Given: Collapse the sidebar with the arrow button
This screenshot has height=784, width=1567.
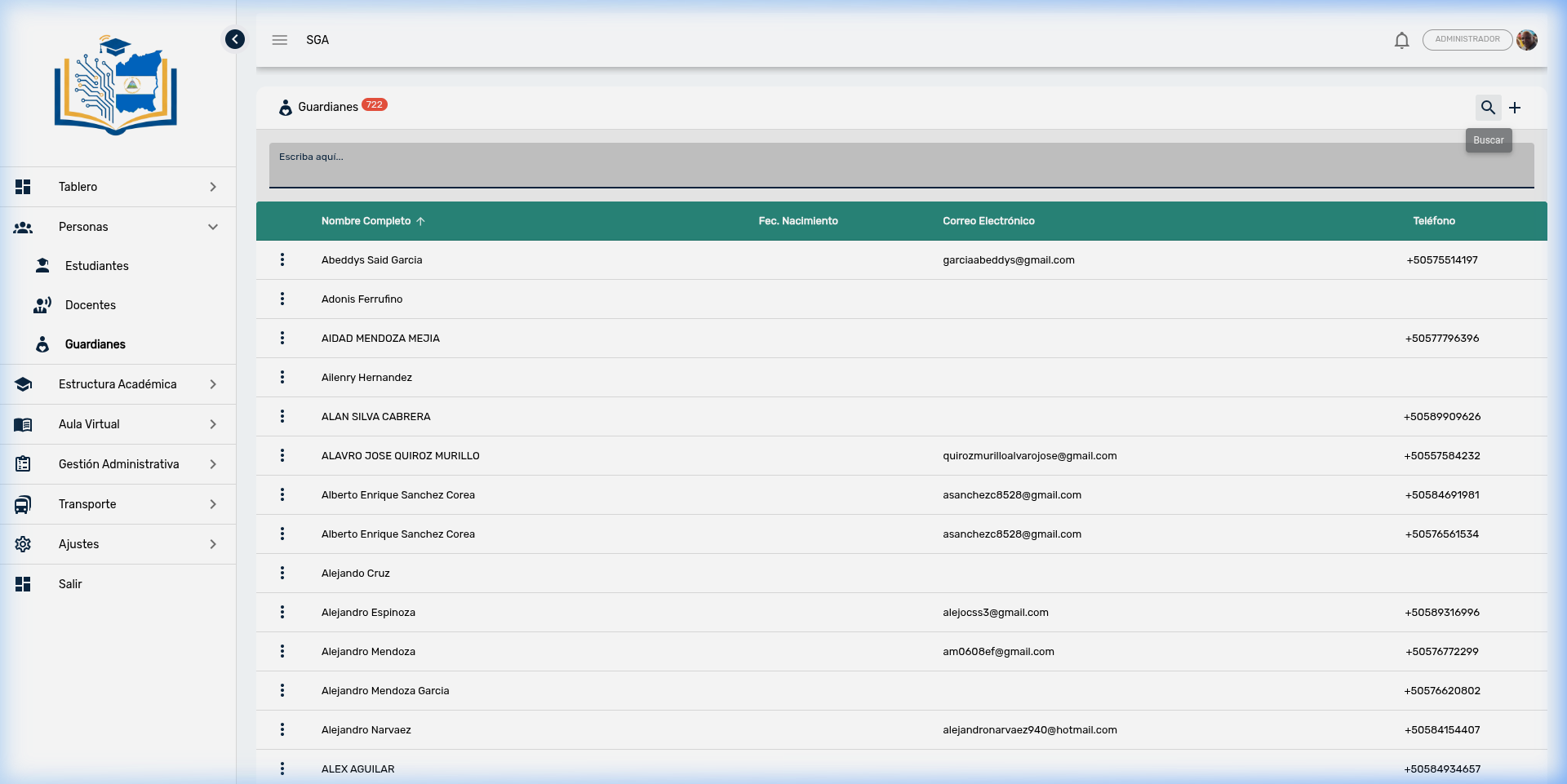Looking at the screenshot, I should click(235, 39).
